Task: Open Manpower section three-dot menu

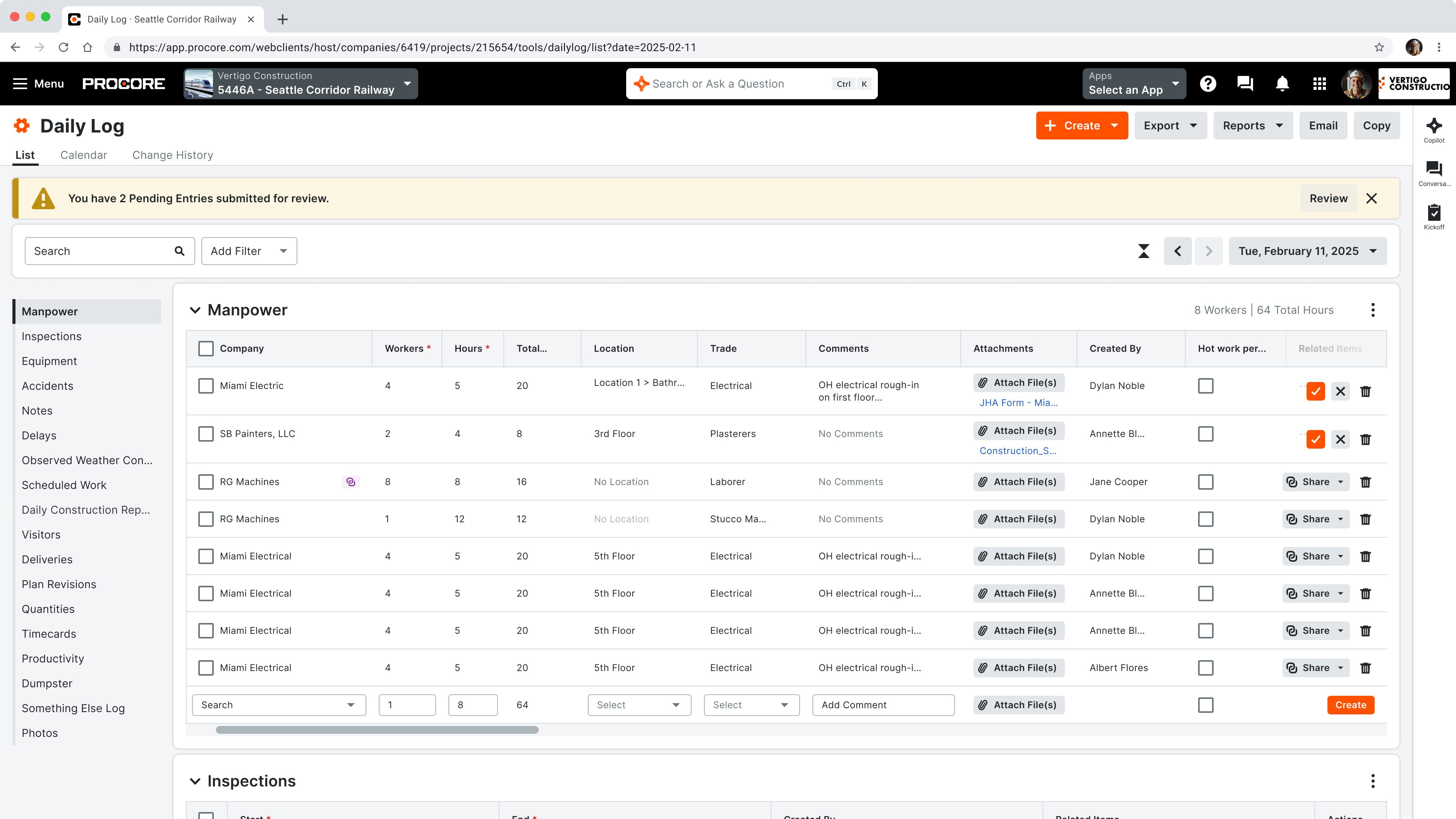Action: click(x=1372, y=310)
